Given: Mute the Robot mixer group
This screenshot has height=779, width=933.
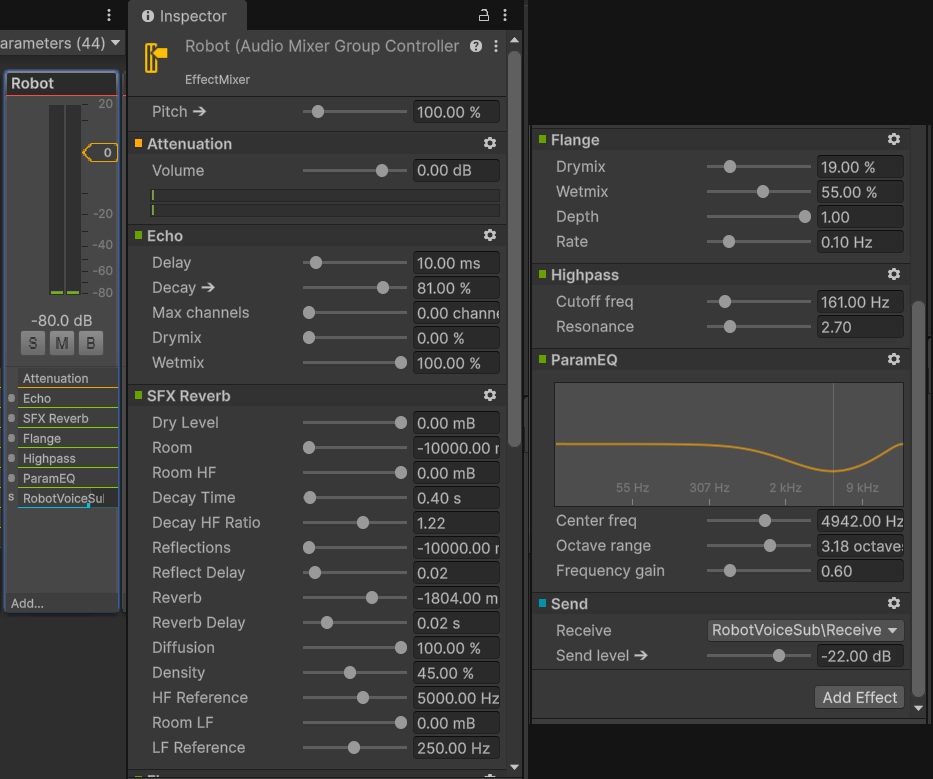Looking at the screenshot, I should click(62, 343).
